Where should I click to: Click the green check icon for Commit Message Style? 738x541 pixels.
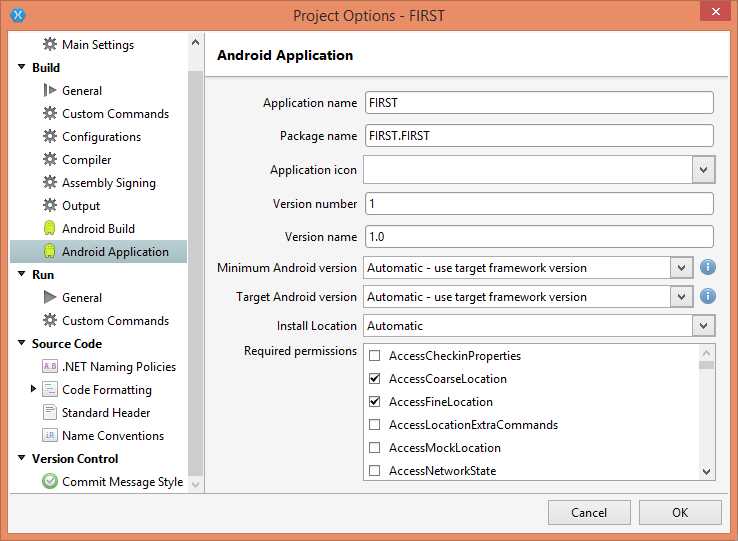tap(50, 481)
